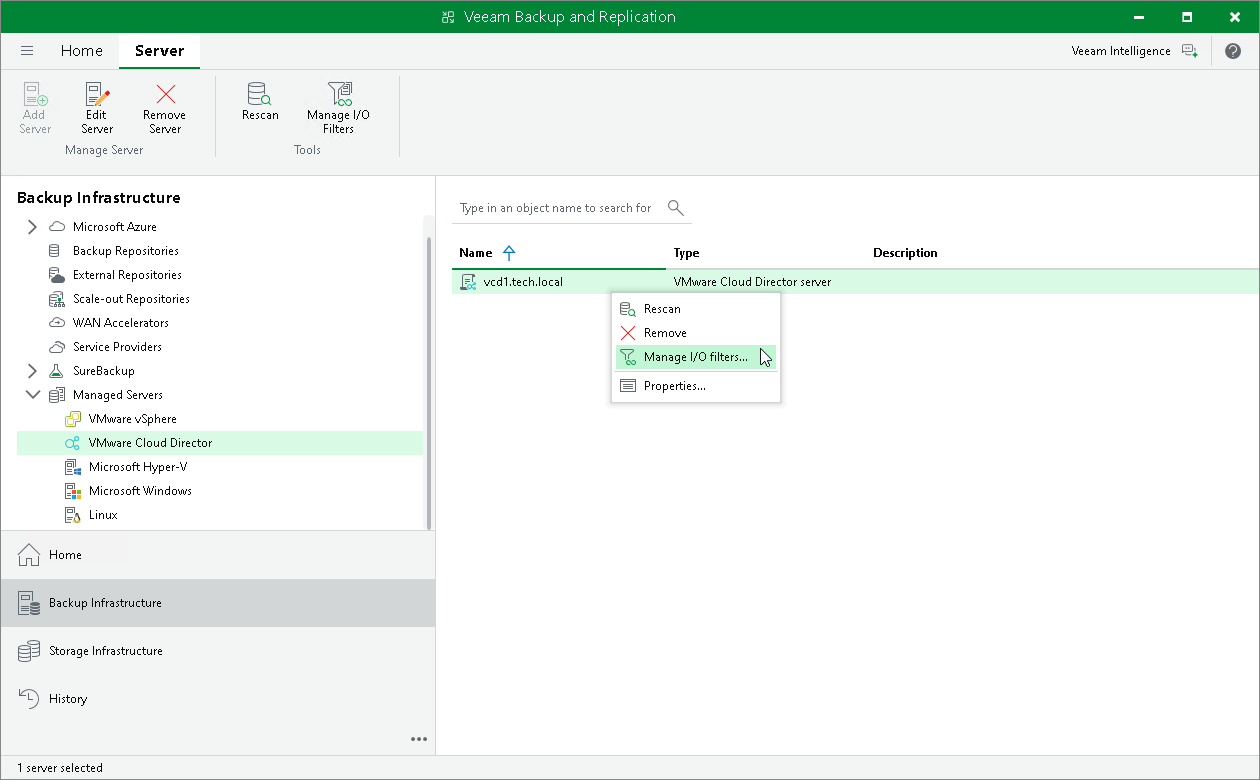Viewport: 1260px width, 780px height.
Task: Click the Rescan ribbon icon
Action: [x=260, y=95]
